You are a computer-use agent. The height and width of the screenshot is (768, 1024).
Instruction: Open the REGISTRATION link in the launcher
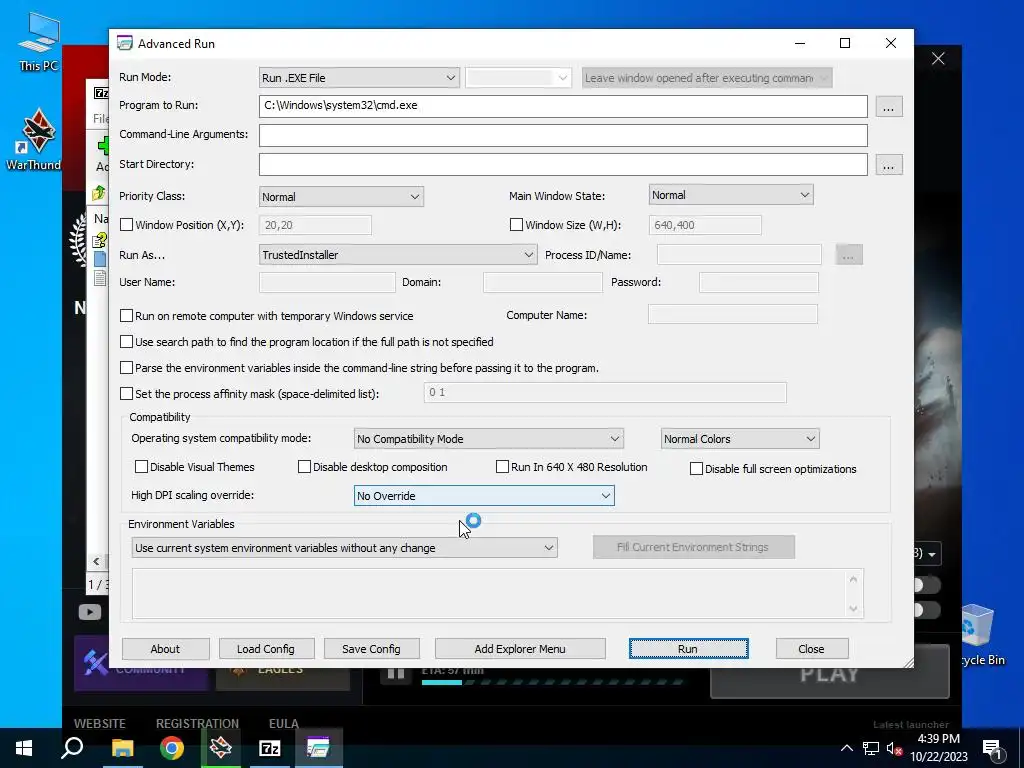pos(197,724)
